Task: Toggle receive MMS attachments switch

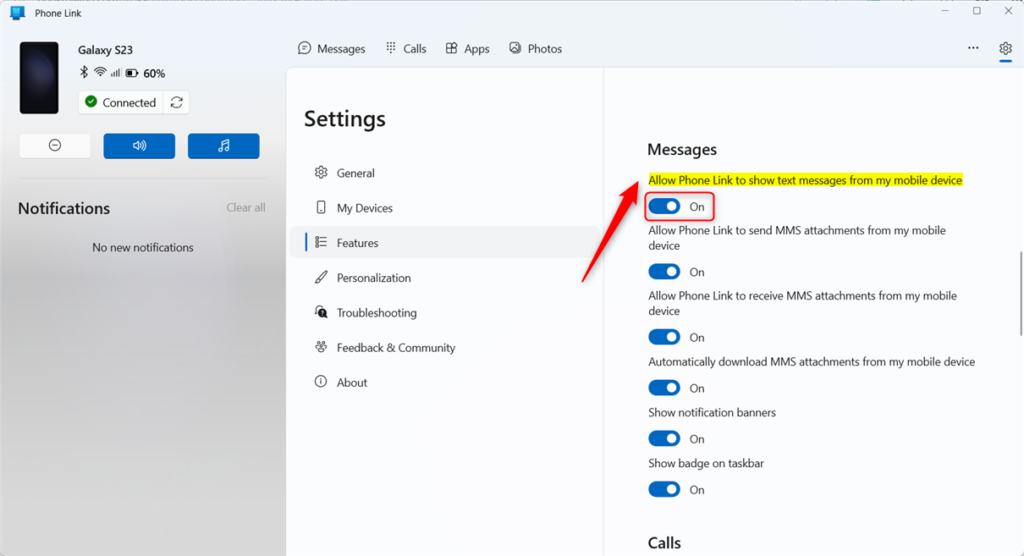Action: pyautogui.click(x=664, y=337)
